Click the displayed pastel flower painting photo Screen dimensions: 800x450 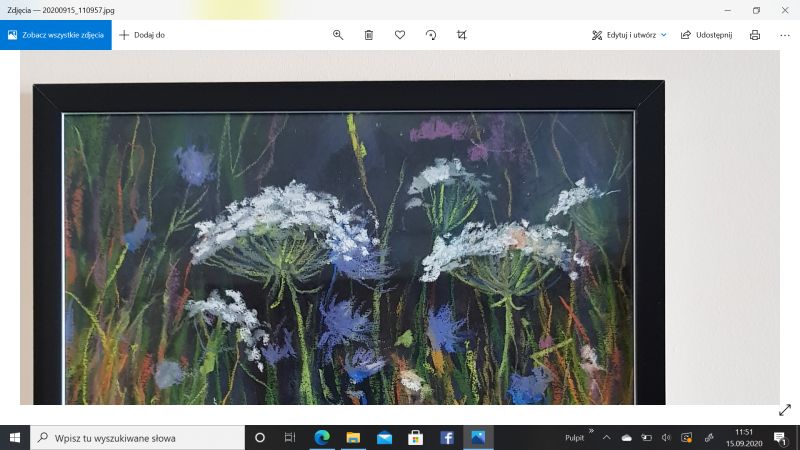400,228
